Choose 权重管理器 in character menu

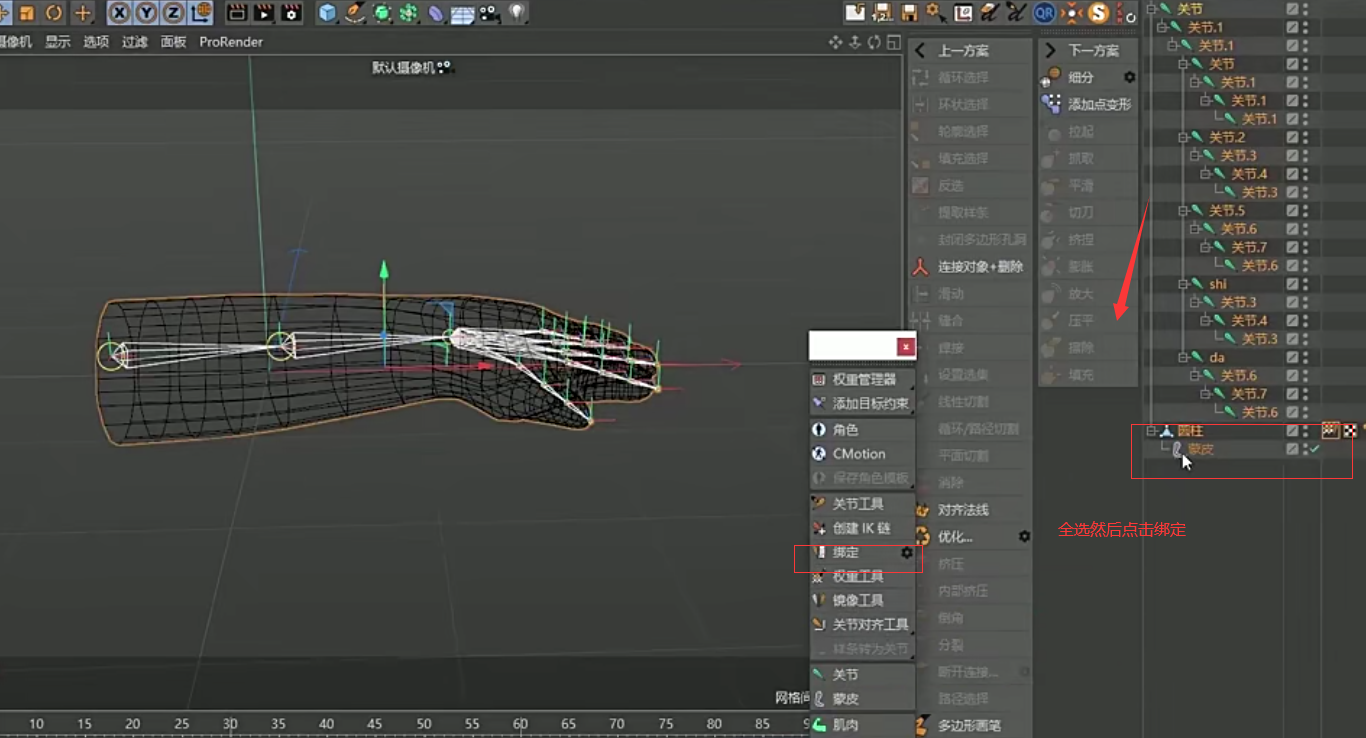tap(862, 380)
